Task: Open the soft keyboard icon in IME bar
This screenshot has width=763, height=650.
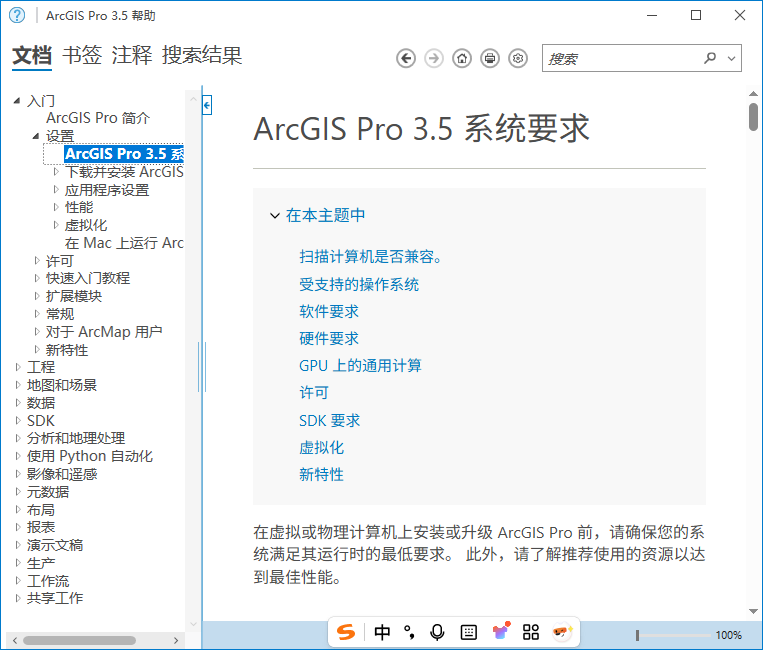Action: pos(469,632)
